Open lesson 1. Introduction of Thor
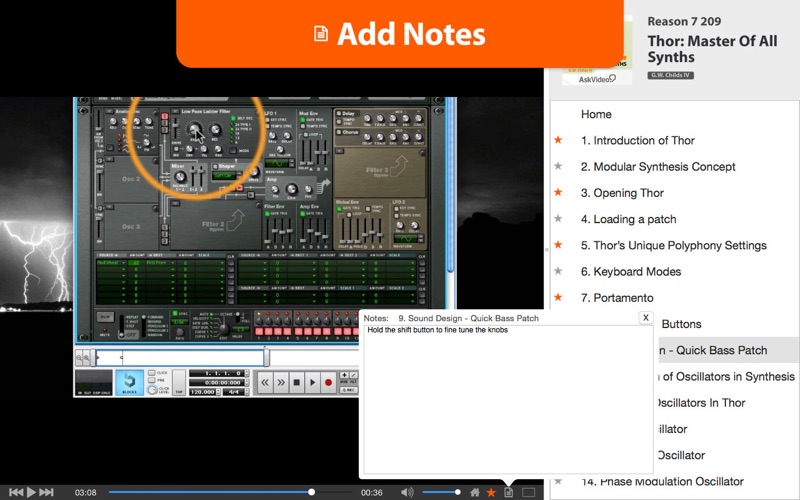This screenshot has height=500, width=800. pyautogui.click(x=638, y=140)
